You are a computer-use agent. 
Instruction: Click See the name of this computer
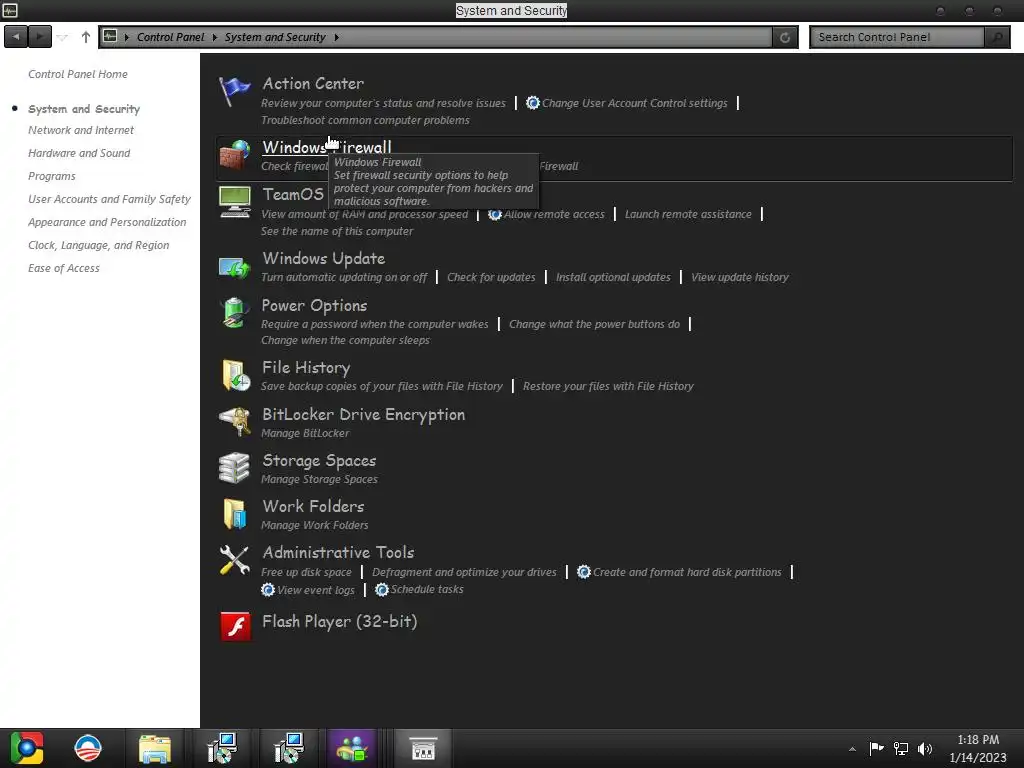tap(337, 231)
